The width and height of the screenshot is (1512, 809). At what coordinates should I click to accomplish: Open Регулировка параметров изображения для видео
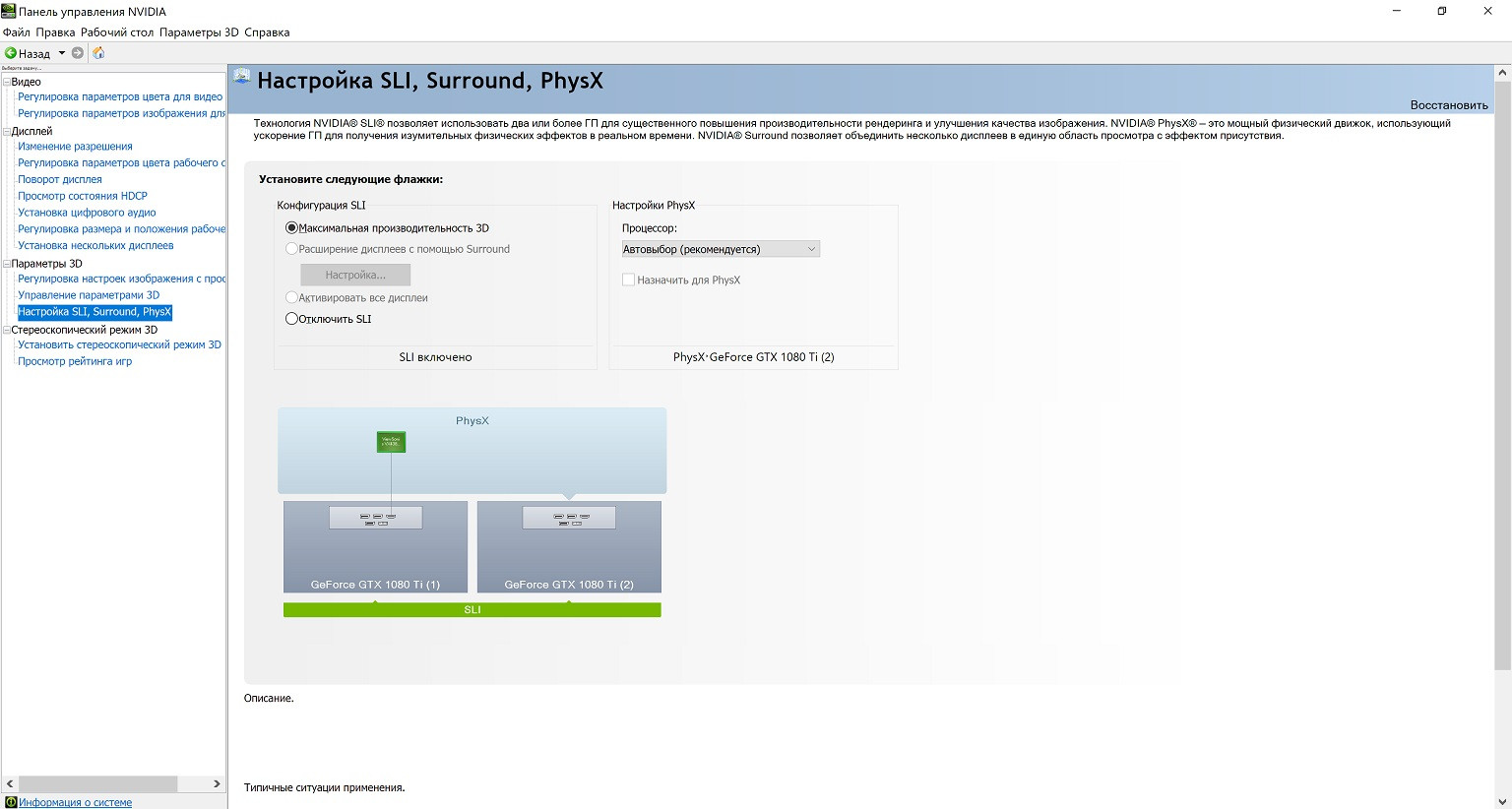coord(121,114)
